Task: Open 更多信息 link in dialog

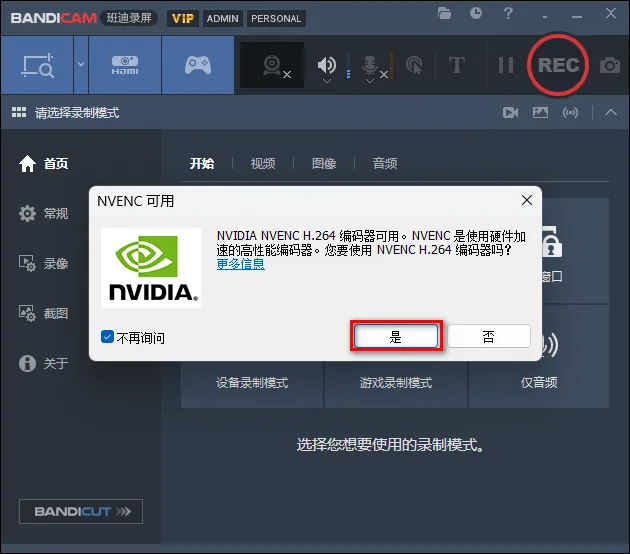Action: 241,264
